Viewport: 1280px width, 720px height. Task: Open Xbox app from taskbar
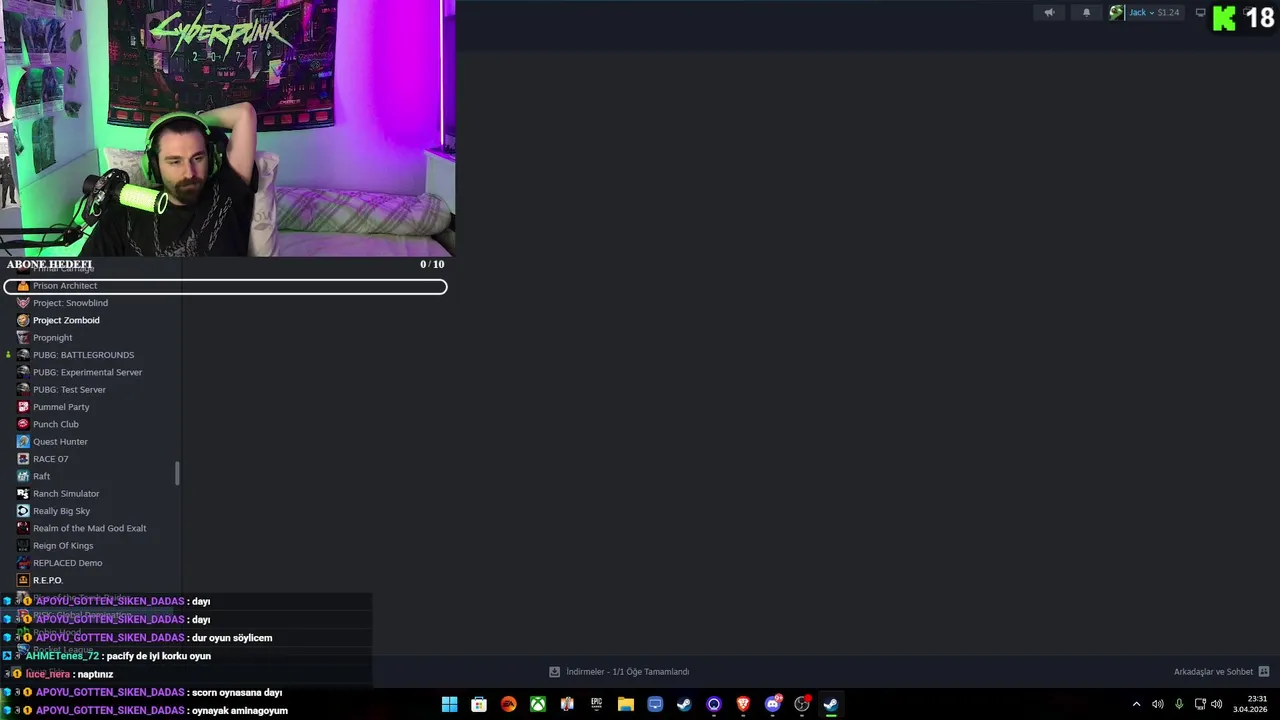(x=538, y=704)
